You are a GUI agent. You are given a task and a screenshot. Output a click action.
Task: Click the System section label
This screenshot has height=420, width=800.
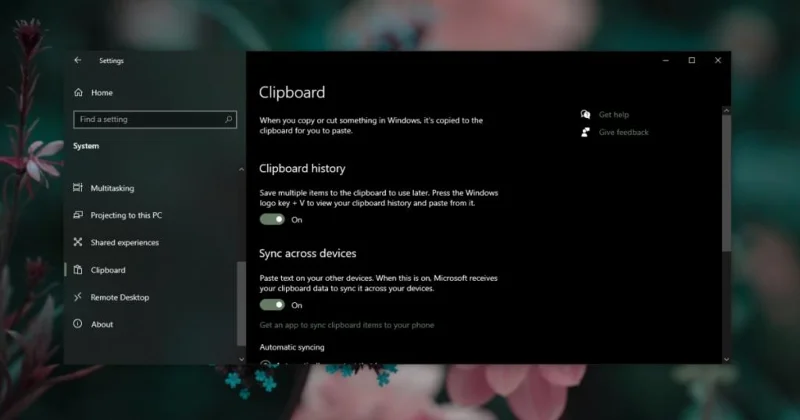click(x=86, y=146)
